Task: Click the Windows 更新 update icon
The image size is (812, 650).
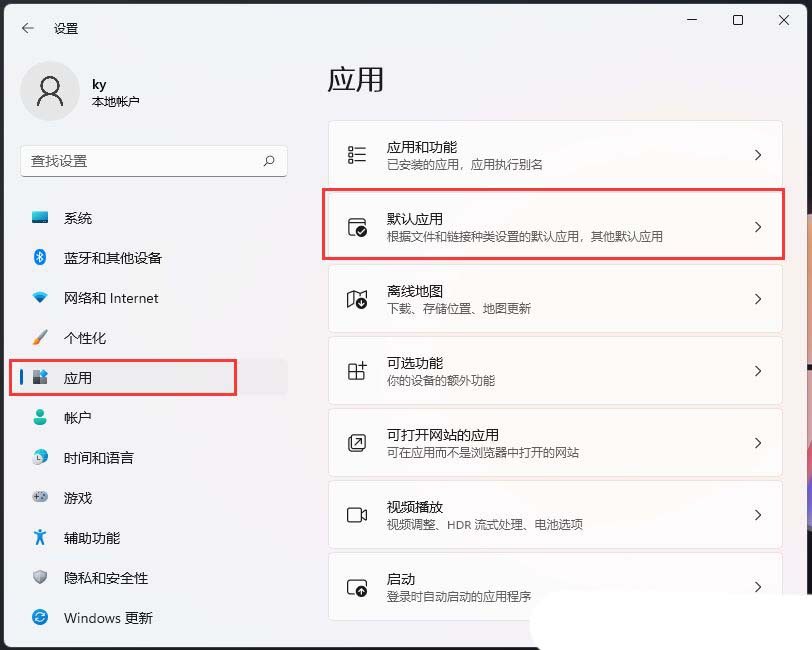Action: (x=40, y=618)
